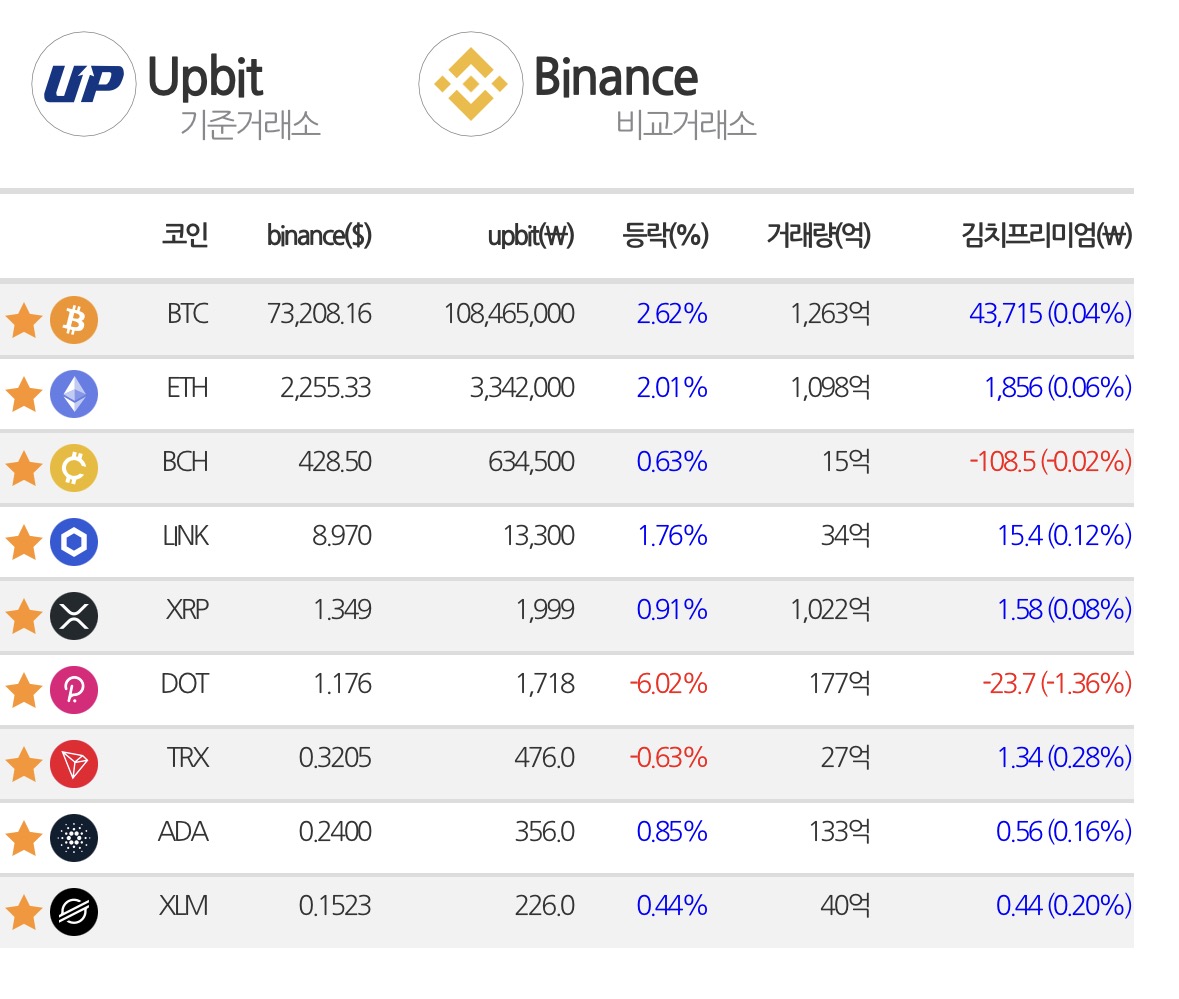Click the Stellar XLM coin icon

click(x=74, y=913)
